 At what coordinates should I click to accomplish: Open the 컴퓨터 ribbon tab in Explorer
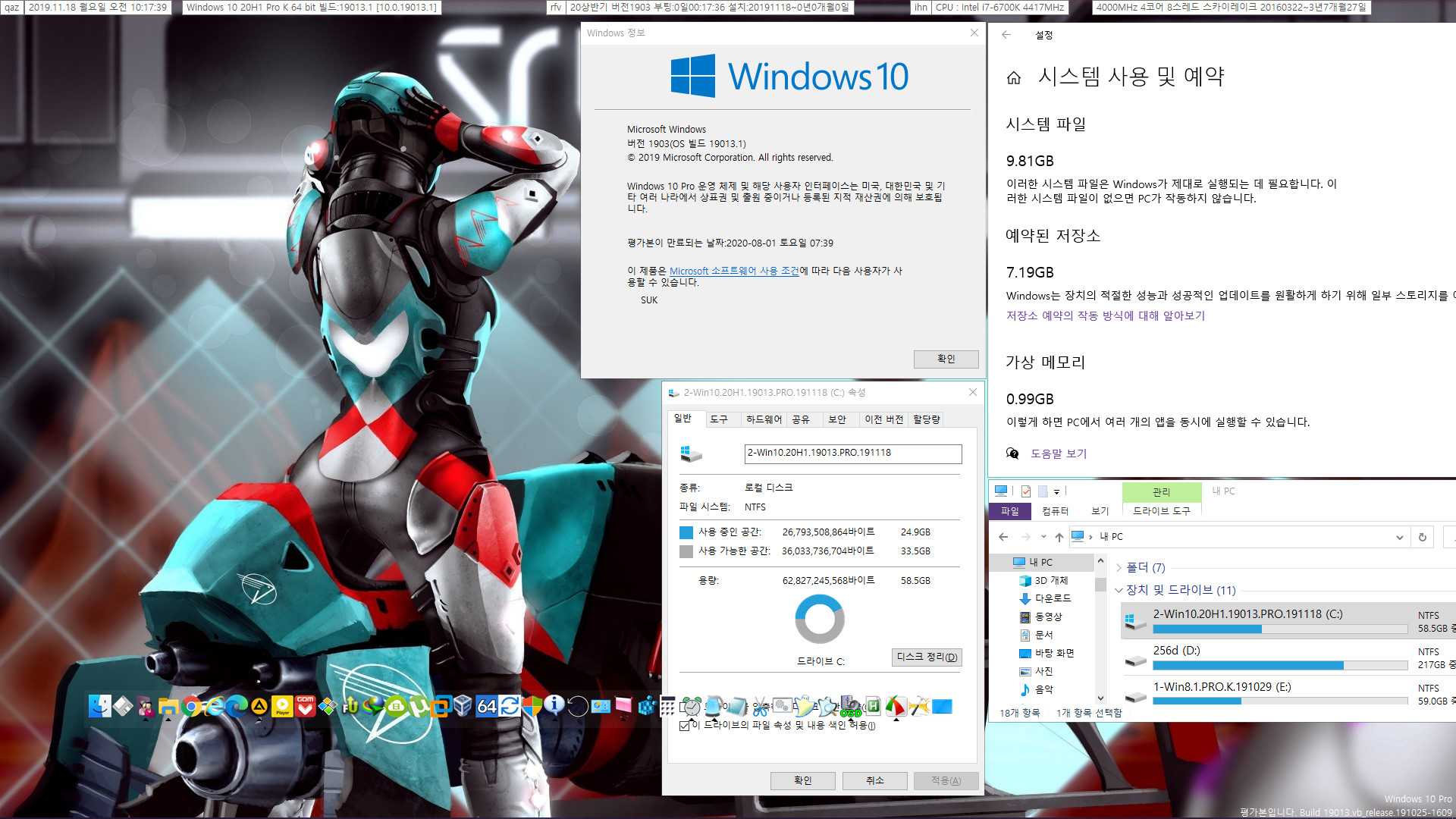(1055, 511)
